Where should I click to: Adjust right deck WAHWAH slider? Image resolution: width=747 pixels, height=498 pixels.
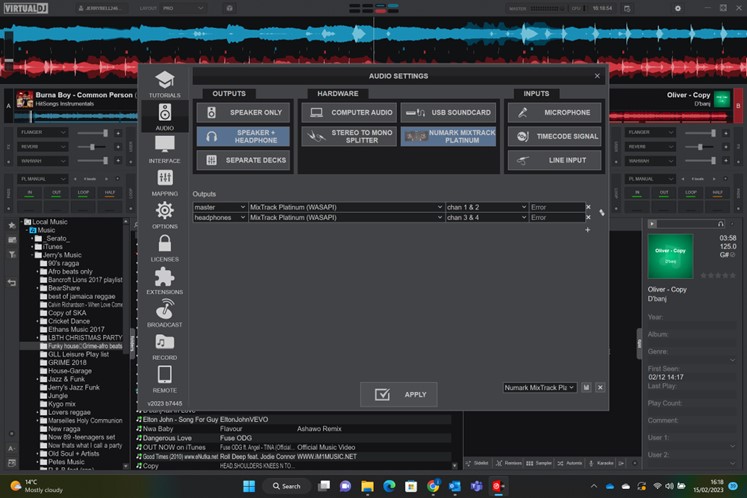pyautogui.click(x=700, y=161)
